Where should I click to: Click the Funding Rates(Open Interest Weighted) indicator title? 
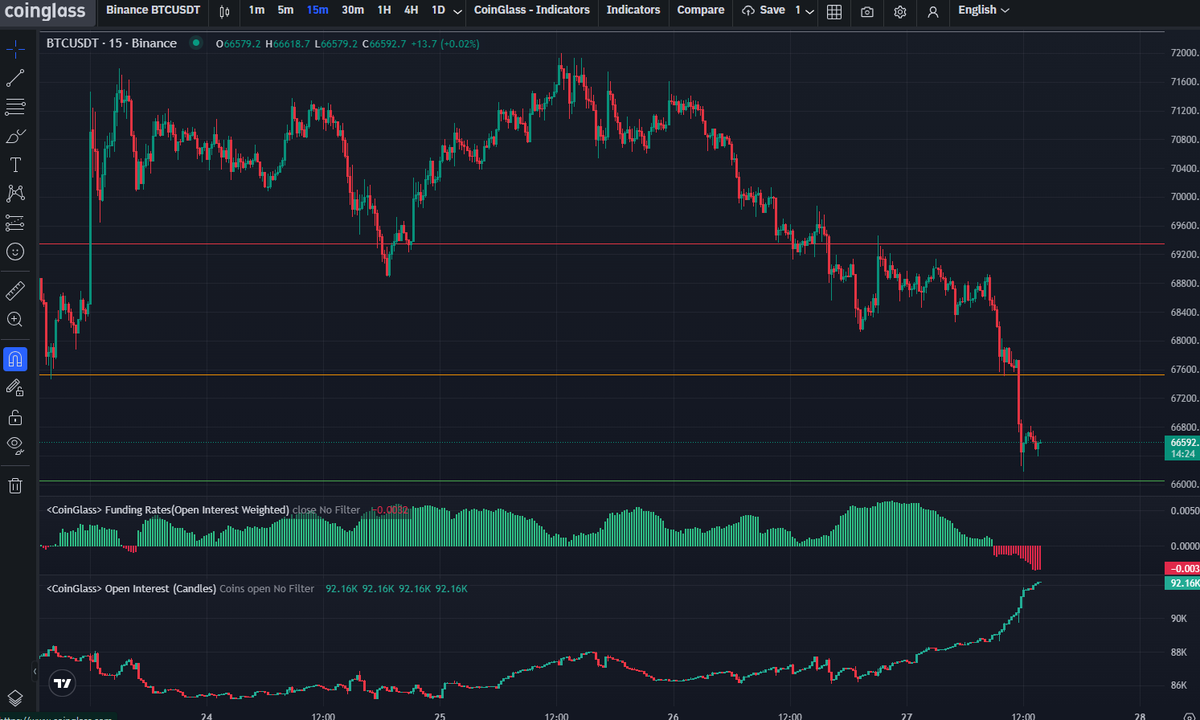tap(168, 510)
